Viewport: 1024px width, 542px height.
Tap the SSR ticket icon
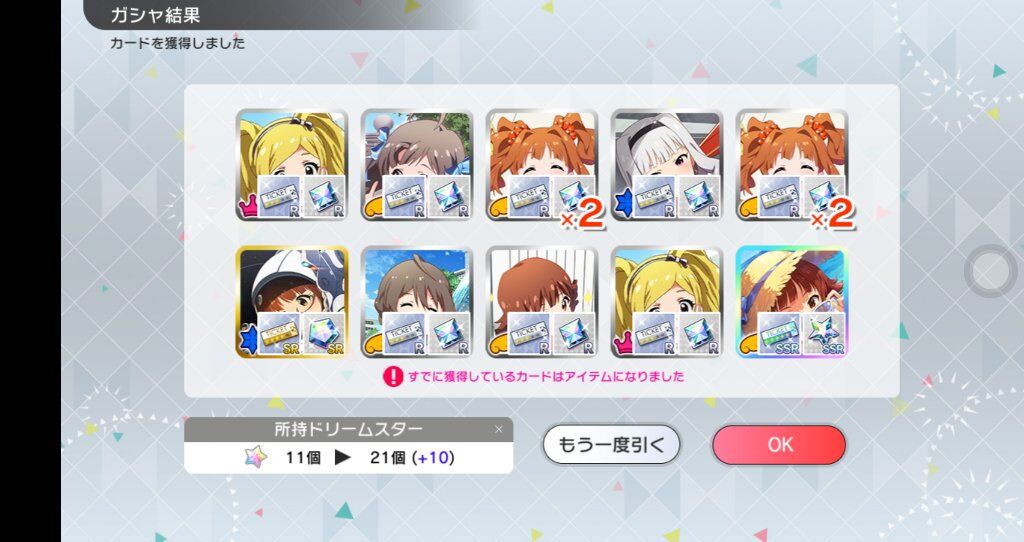(x=780, y=334)
